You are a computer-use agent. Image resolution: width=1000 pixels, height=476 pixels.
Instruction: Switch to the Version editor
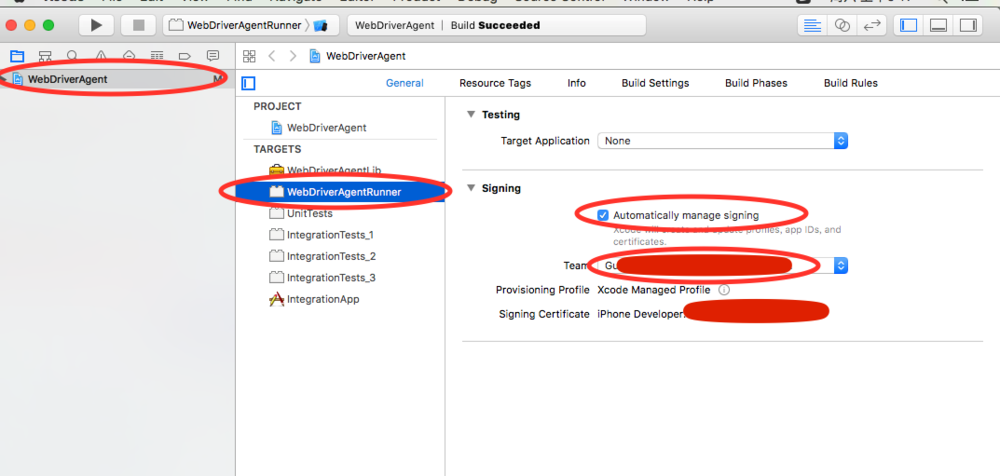coord(872,26)
